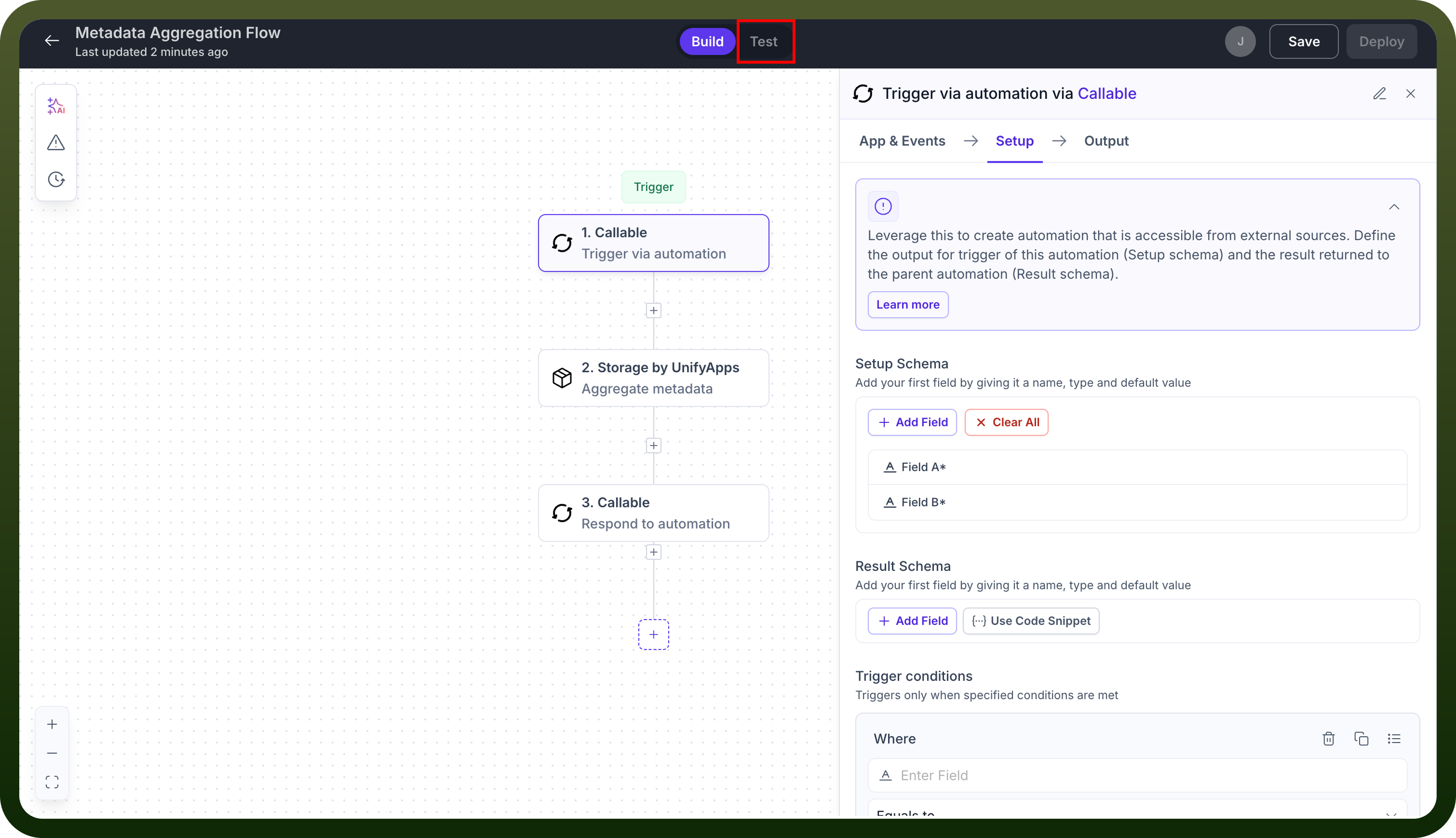Image resolution: width=1456 pixels, height=838 pixels.
Task: Fit flow to screen icon
Action: point(52,782)
